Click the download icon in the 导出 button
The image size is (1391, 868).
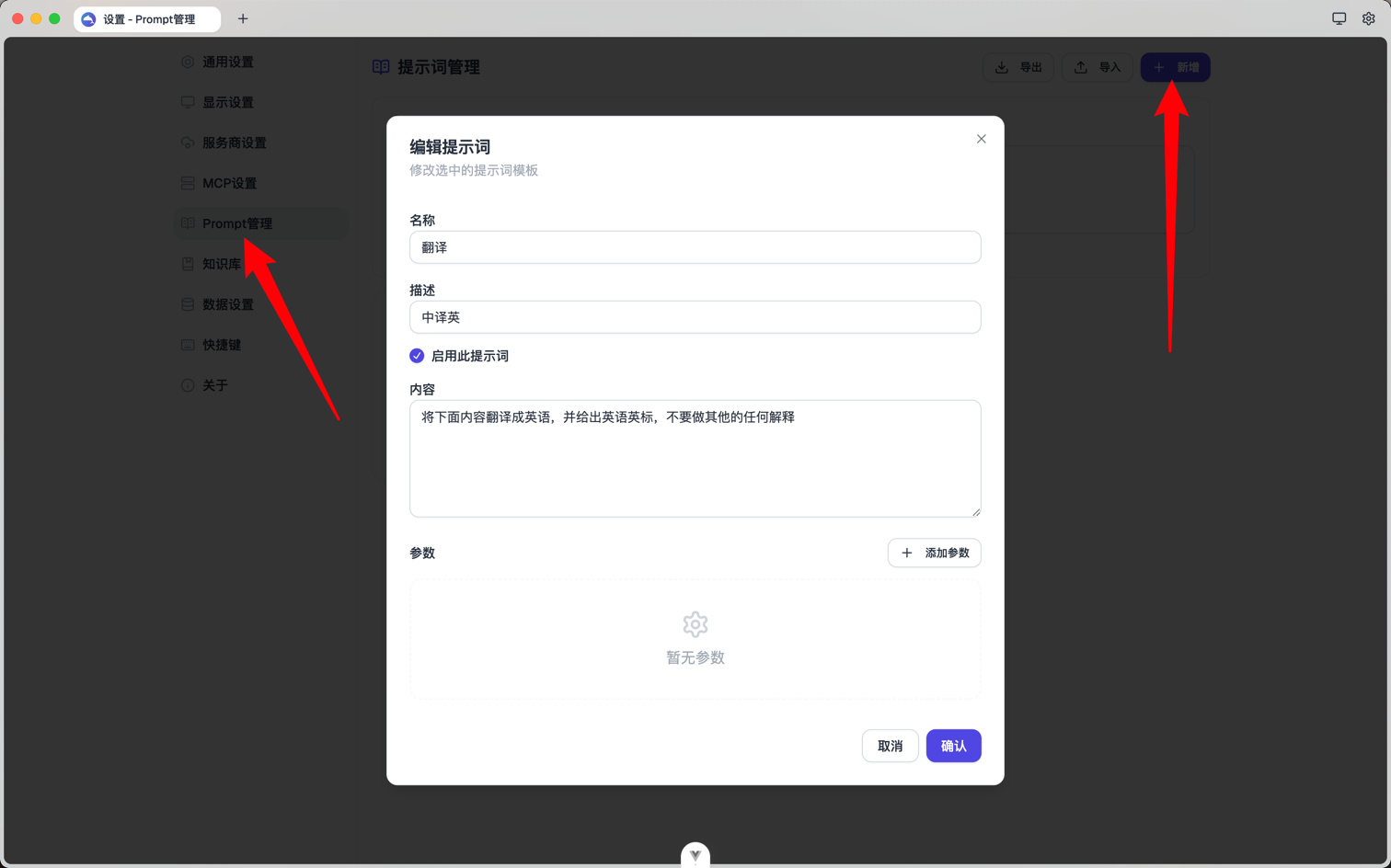tap(1002, 67)
